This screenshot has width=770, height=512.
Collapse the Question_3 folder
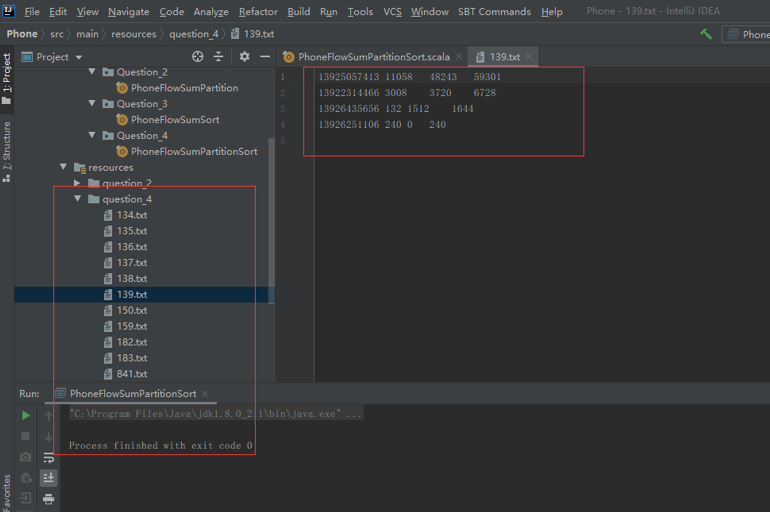click(x=92, y=104)
